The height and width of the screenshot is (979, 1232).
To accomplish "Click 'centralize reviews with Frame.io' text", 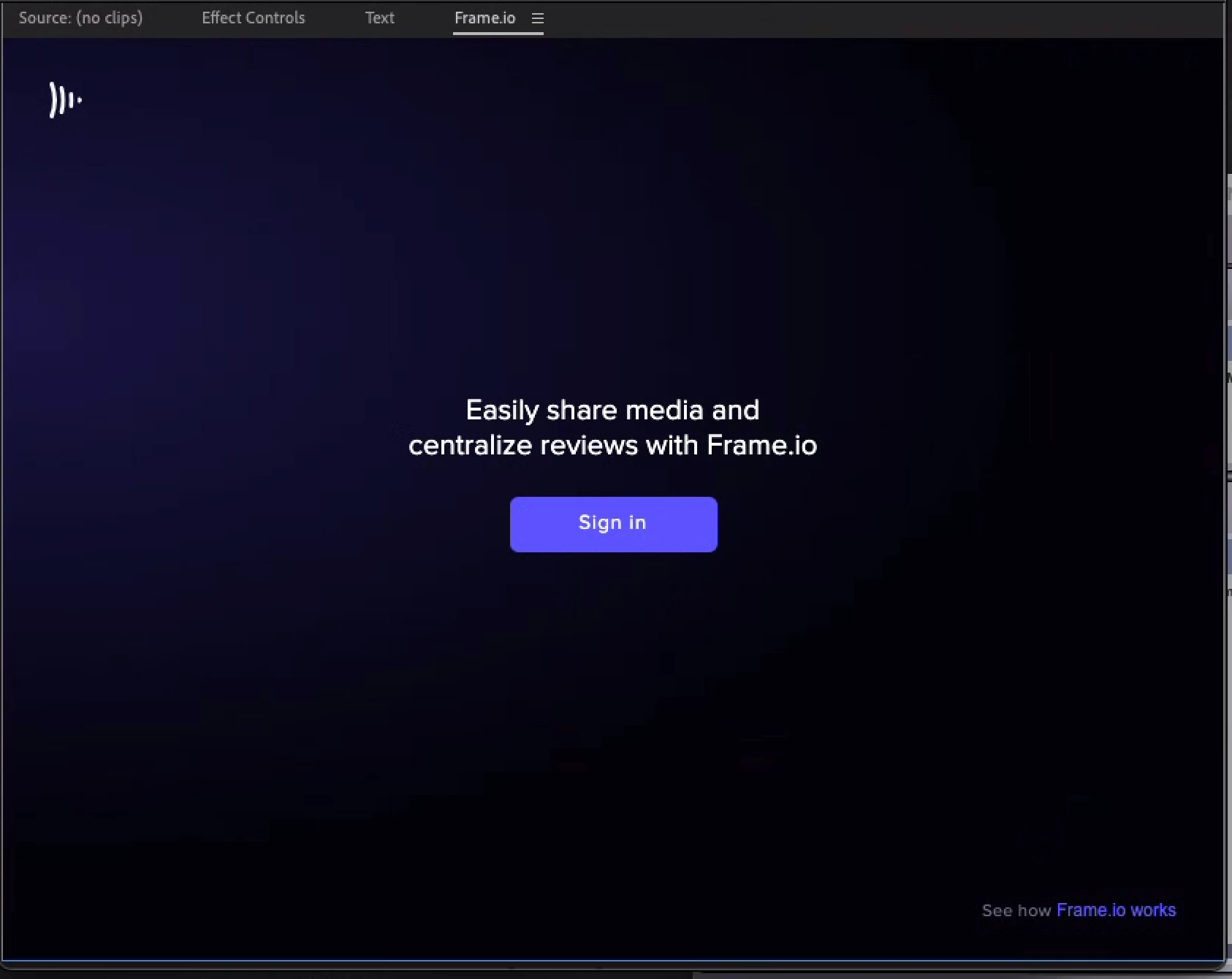I will click(x=612, y=445).
